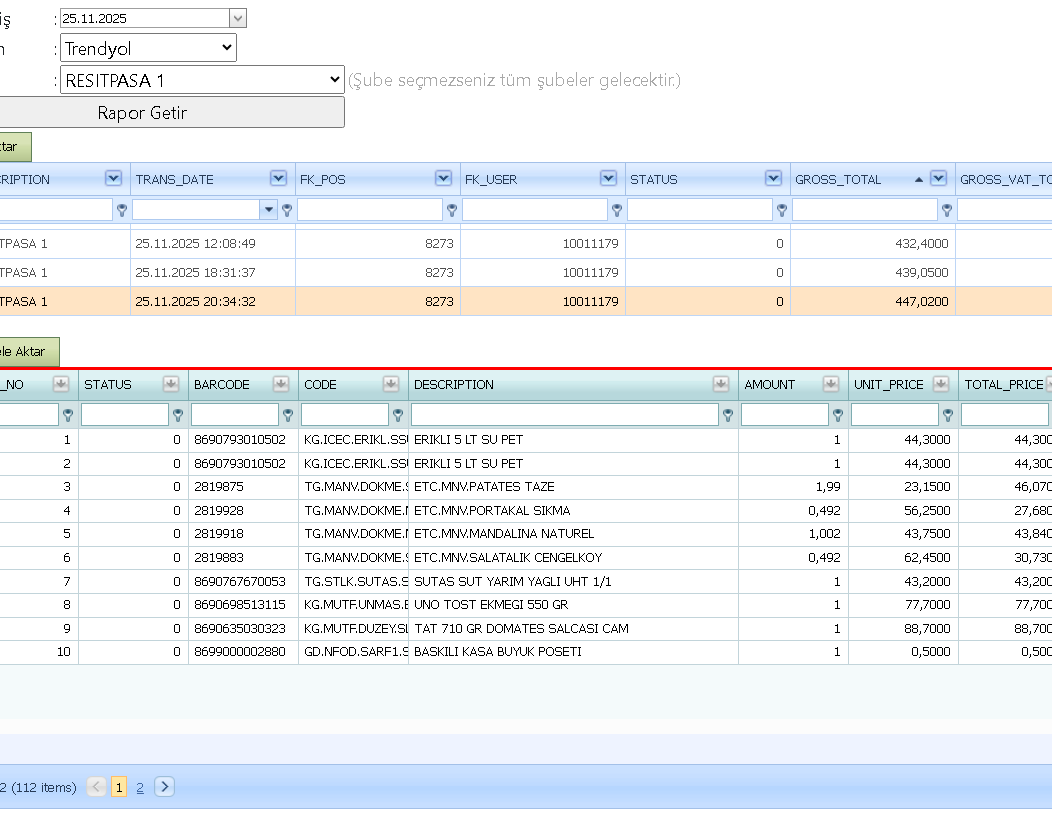Click the funnel icon under lower DESCRIPTION filter row
The height and width of the screenshot is (820, 1052).
(728, 415)
